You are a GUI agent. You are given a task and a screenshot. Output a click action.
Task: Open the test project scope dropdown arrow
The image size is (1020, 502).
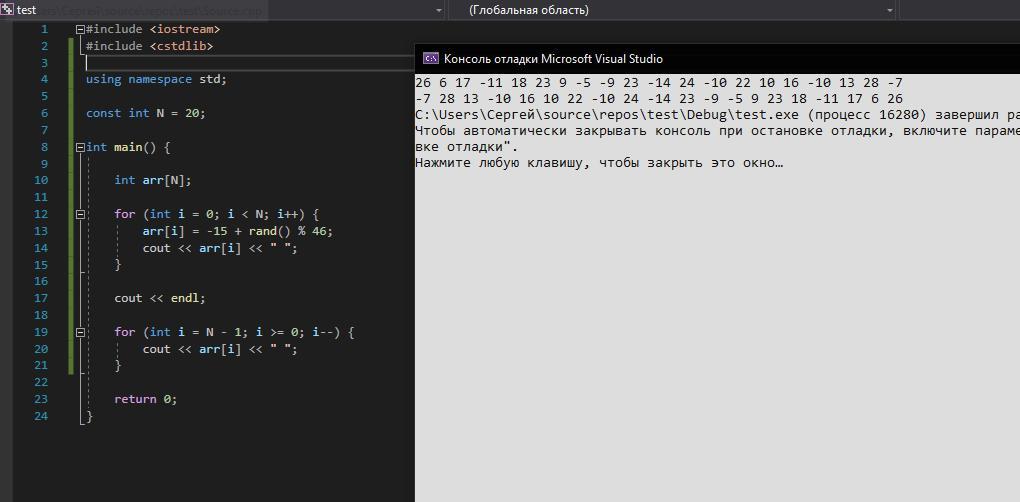(x=437, y=10)
